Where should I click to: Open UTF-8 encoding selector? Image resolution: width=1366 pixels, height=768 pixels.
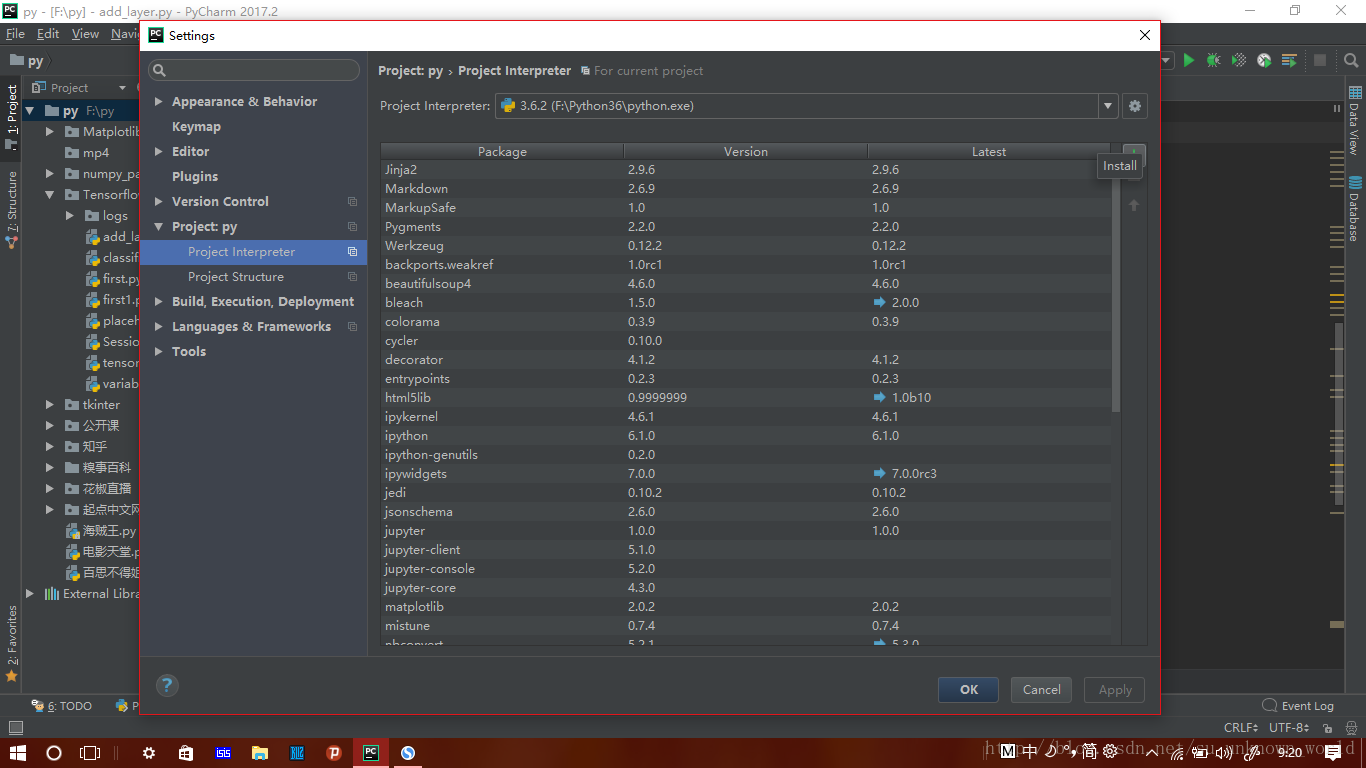coord(1289,728)
